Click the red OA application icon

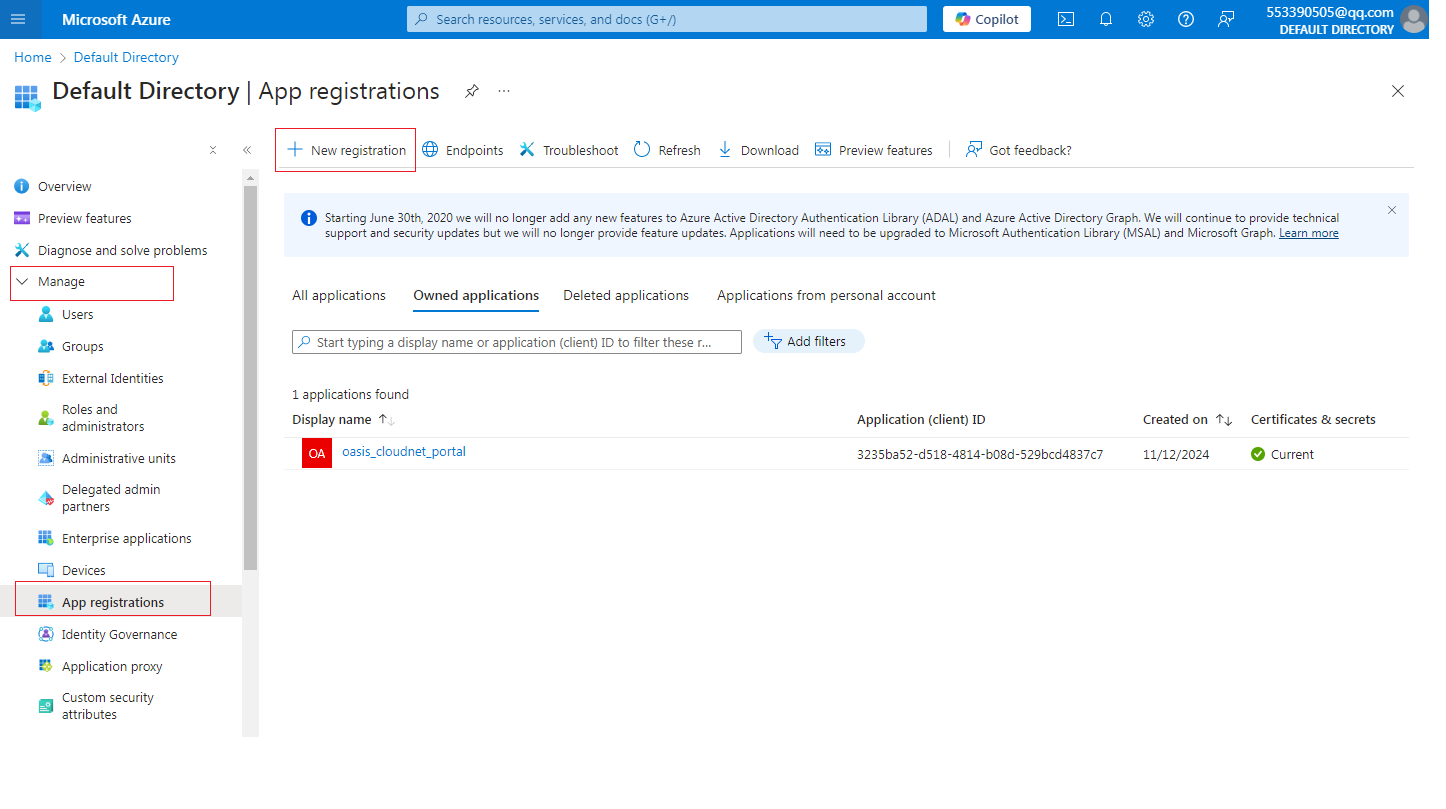[317, 453]
